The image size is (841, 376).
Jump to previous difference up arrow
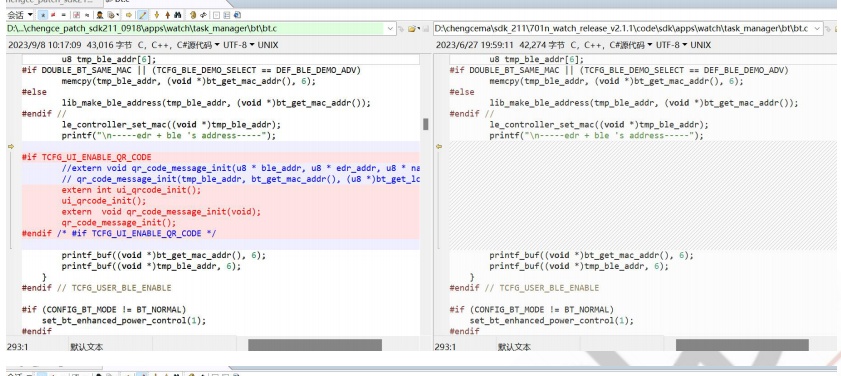click(x=168, y=15)
